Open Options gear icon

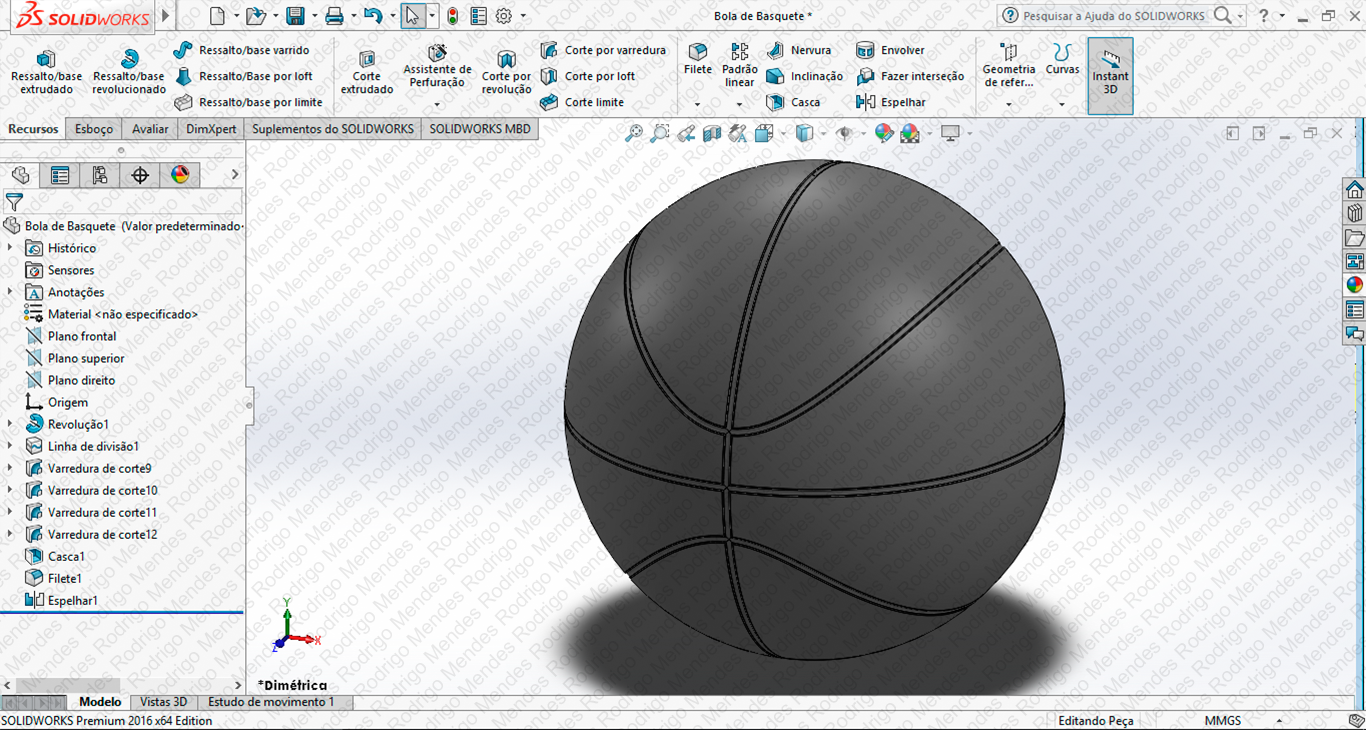click(x=504, y=16)
